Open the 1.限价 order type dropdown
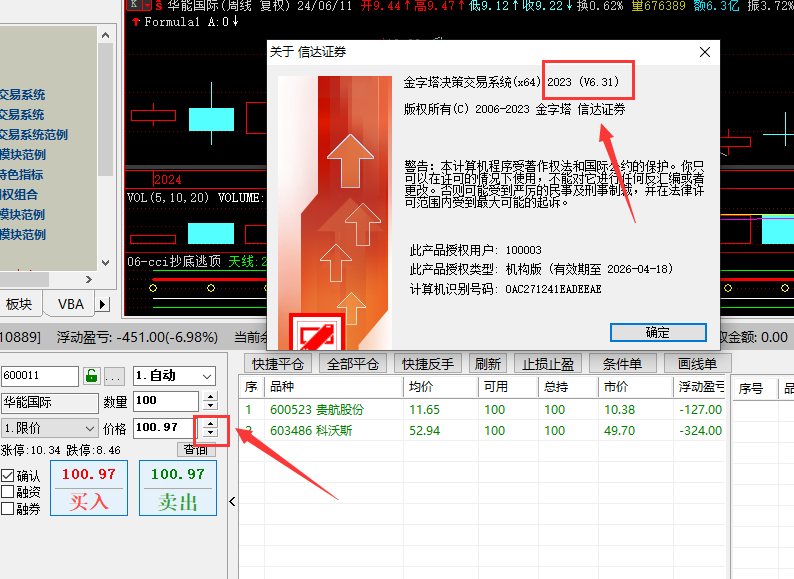This screenshot has height=579, width=794. click(49, 428)
